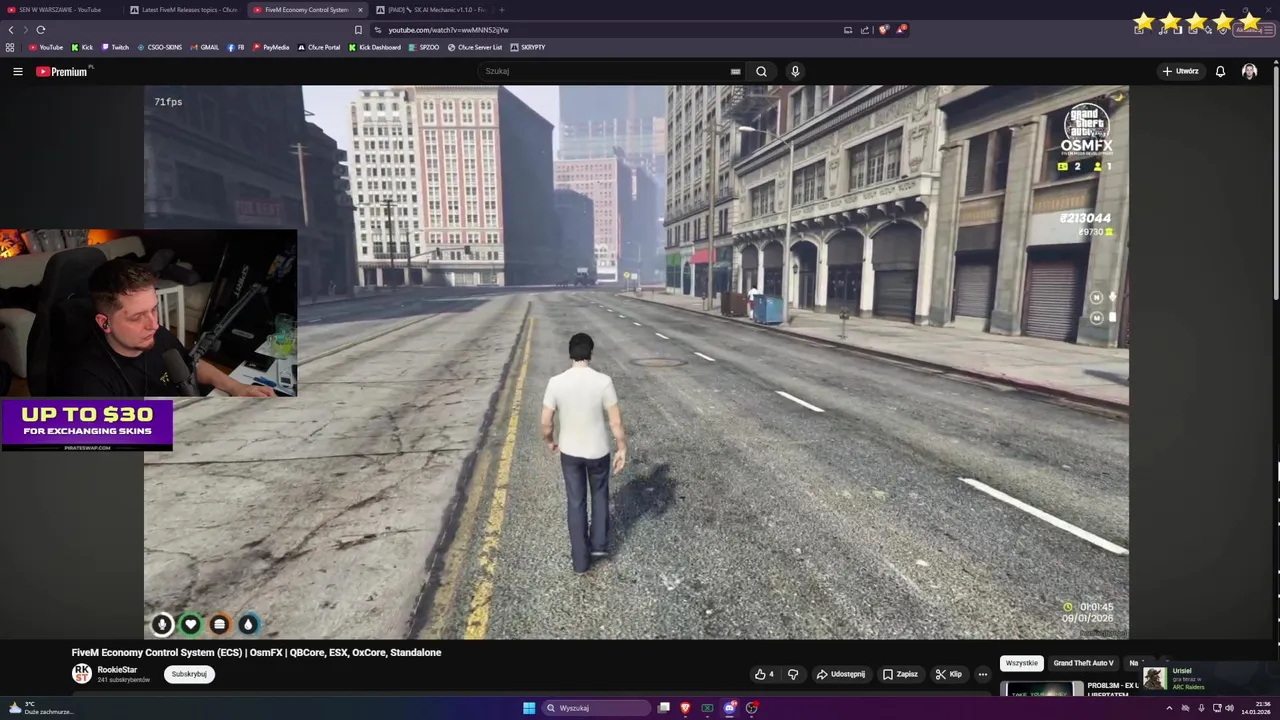1280x720 pixels.
Task: Open the Cfx.re Portal bookmark
Action: point(319,47)
